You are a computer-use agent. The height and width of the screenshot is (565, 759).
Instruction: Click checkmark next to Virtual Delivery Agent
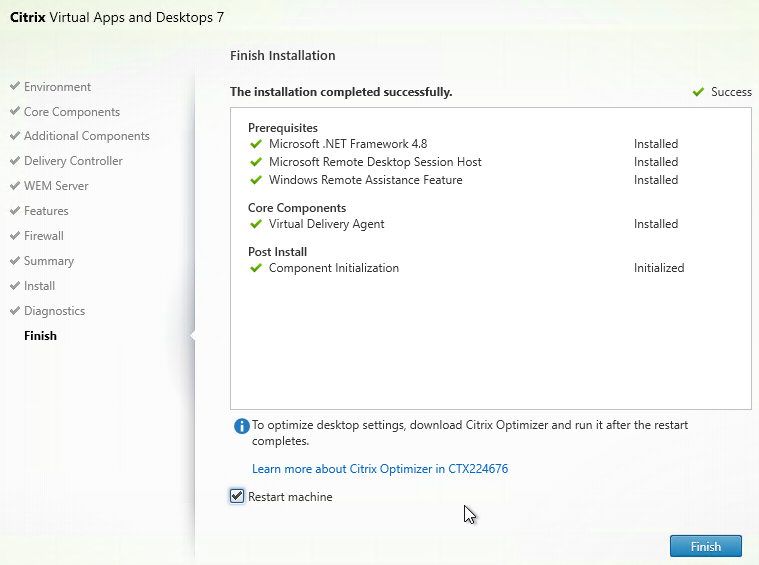(x=256, y=224)
